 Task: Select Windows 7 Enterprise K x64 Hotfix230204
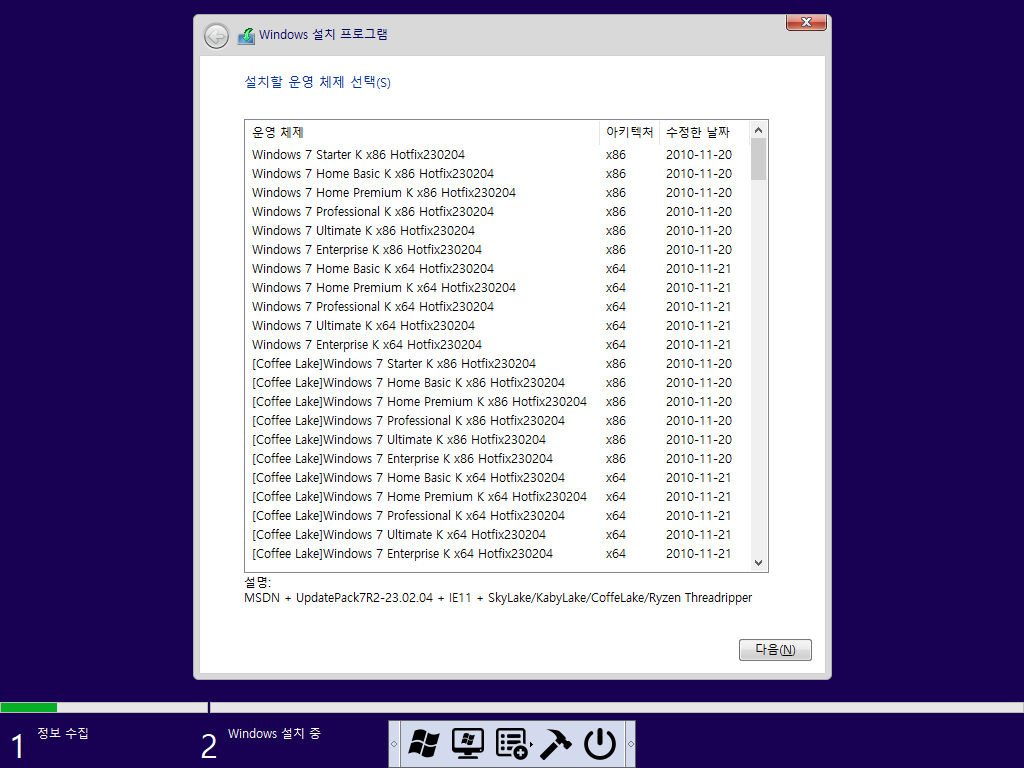coord(498,344)
